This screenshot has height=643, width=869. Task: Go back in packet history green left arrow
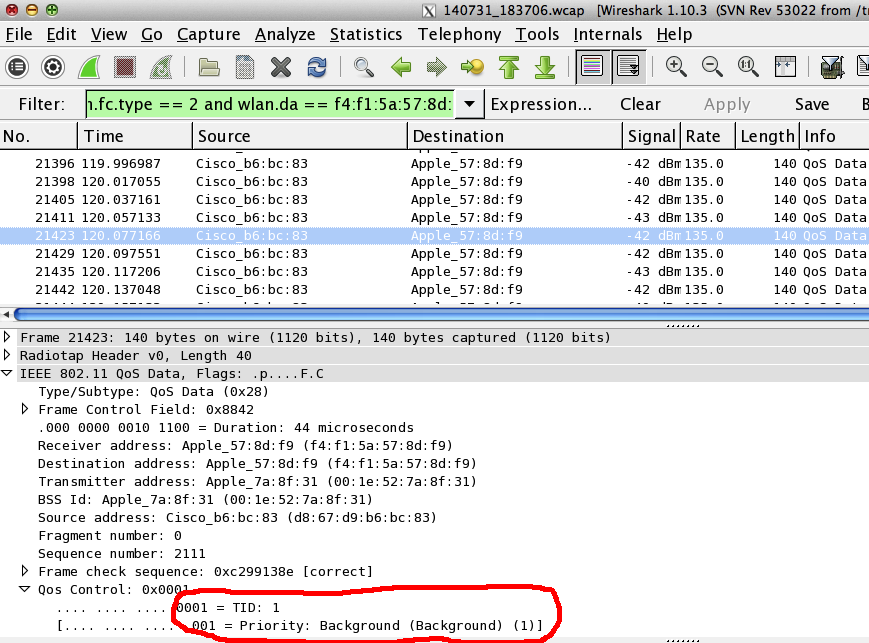pos(401,67)
